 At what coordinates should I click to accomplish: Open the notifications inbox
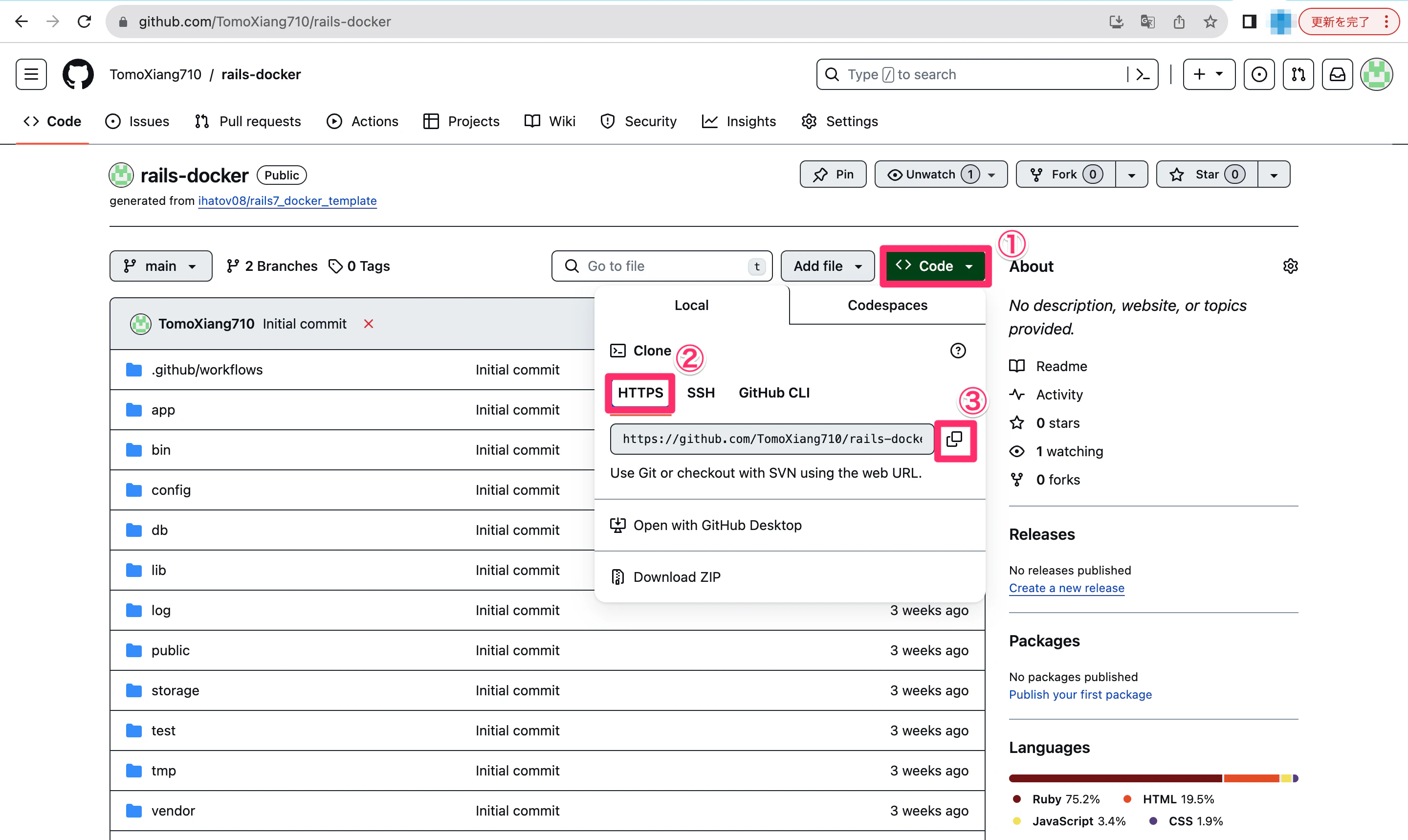[x=1337, y=74]
